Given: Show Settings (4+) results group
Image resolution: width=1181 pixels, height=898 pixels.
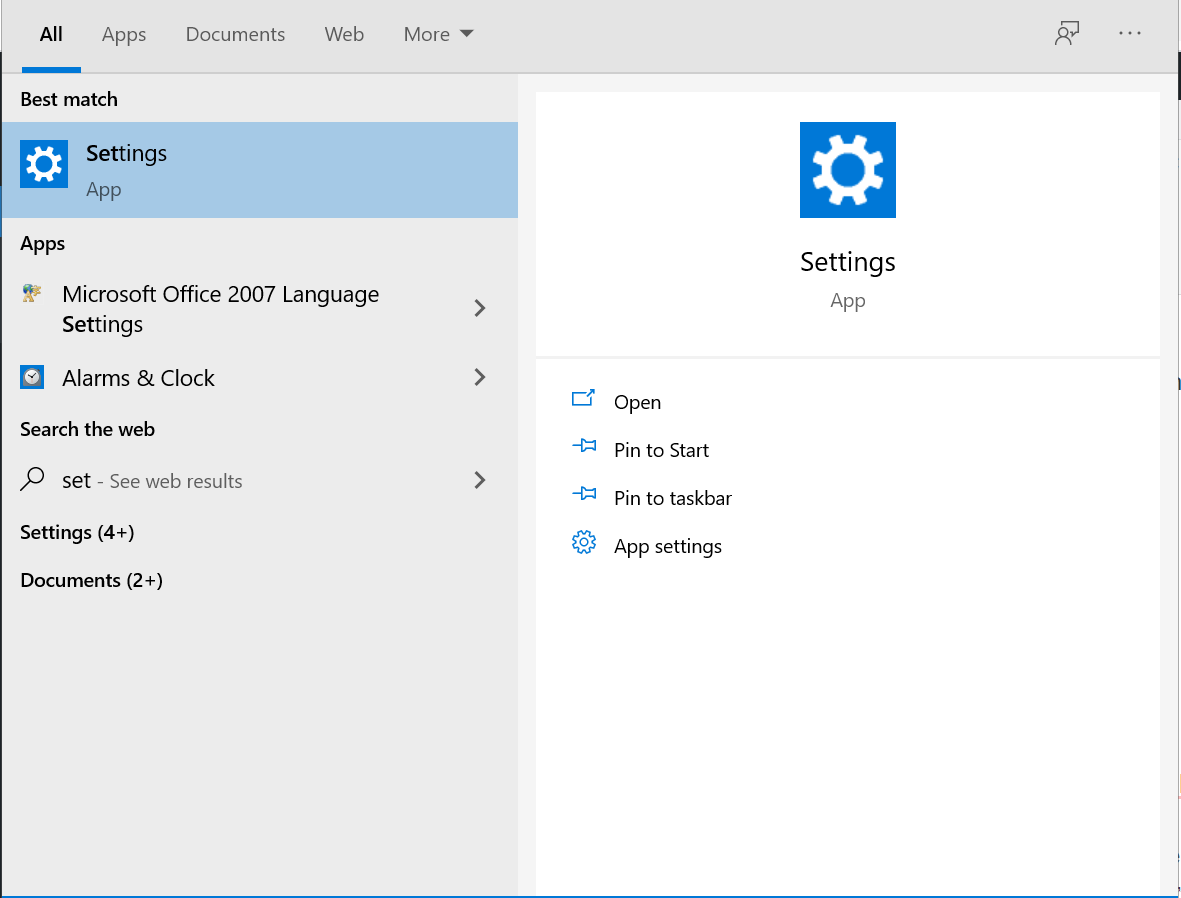Looking at the screenshot, I should coord(77,532).
